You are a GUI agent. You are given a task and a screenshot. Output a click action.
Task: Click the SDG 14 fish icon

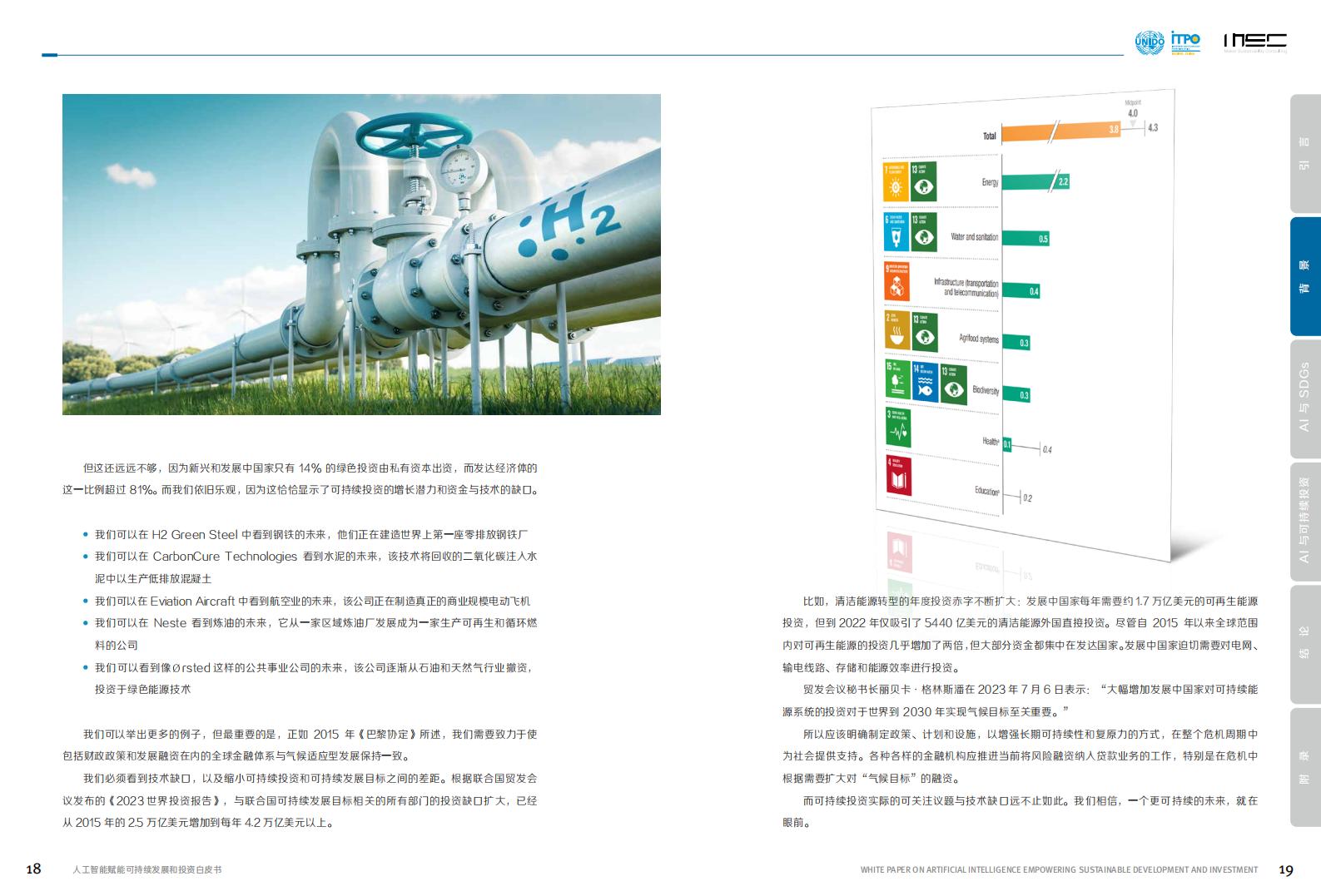(925, 382)
